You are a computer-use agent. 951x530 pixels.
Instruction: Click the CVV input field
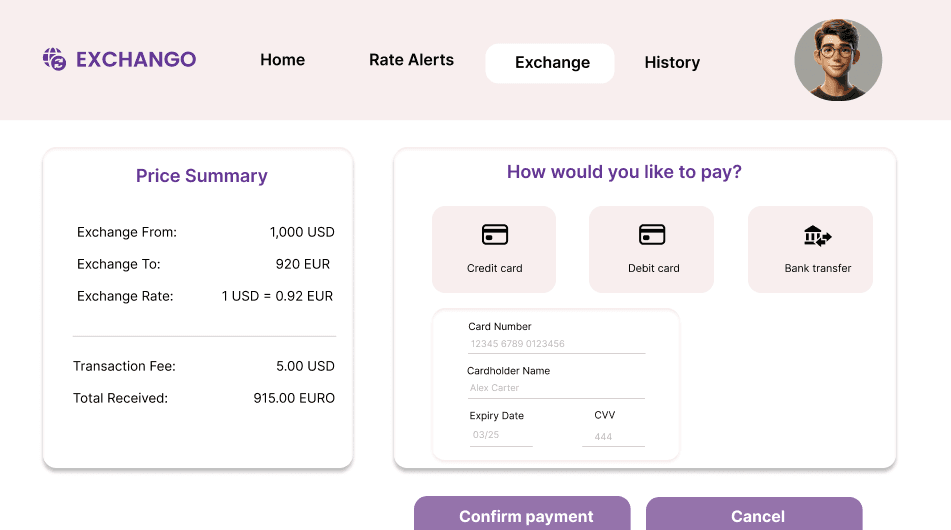pyautogui.click(x=613, y=437)
